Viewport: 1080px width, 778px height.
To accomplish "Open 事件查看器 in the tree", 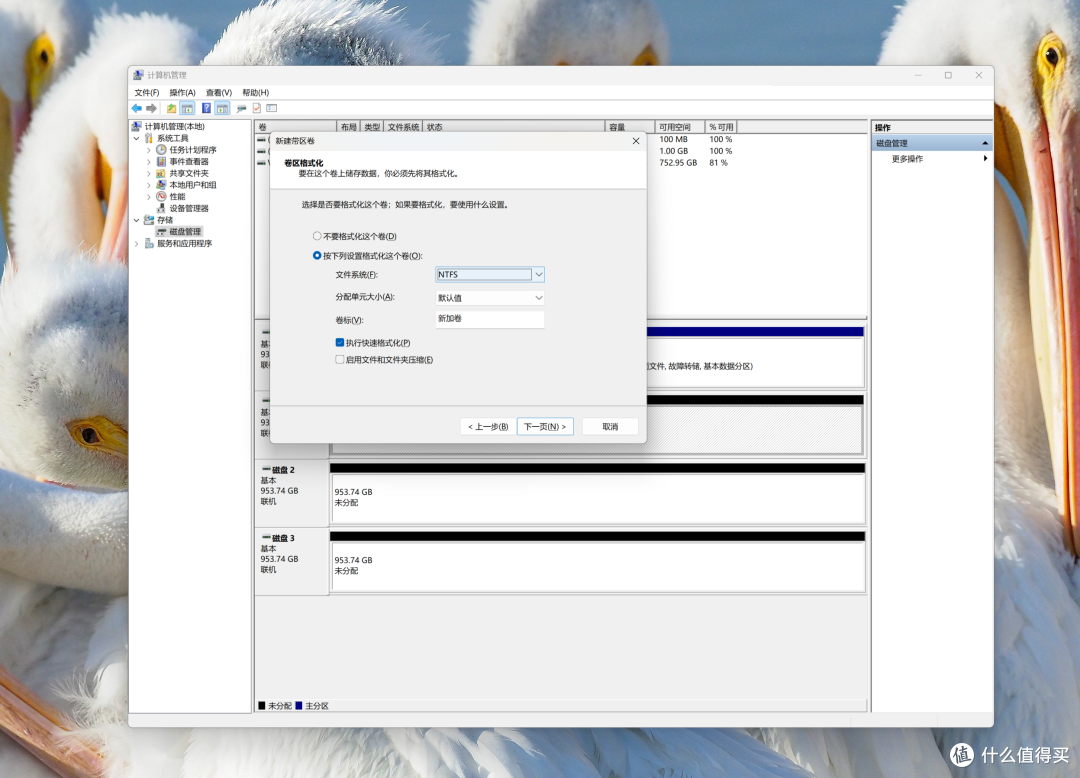I will coord(189,161).
